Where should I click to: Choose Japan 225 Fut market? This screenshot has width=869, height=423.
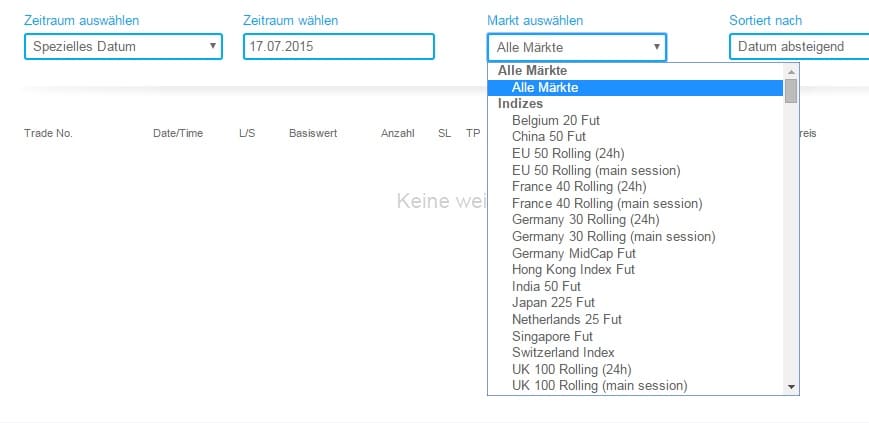tap(553, 303)
